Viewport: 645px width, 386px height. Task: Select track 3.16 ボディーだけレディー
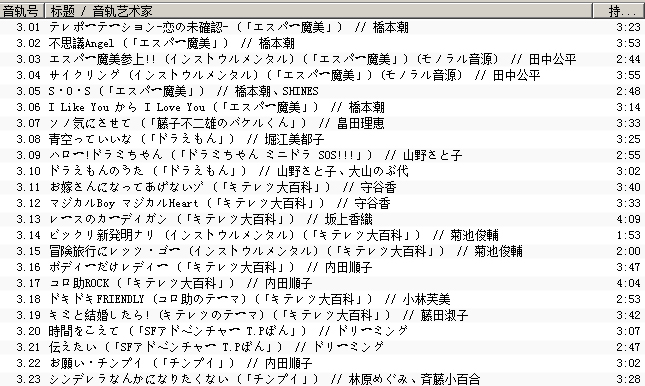tap(322, 267)
